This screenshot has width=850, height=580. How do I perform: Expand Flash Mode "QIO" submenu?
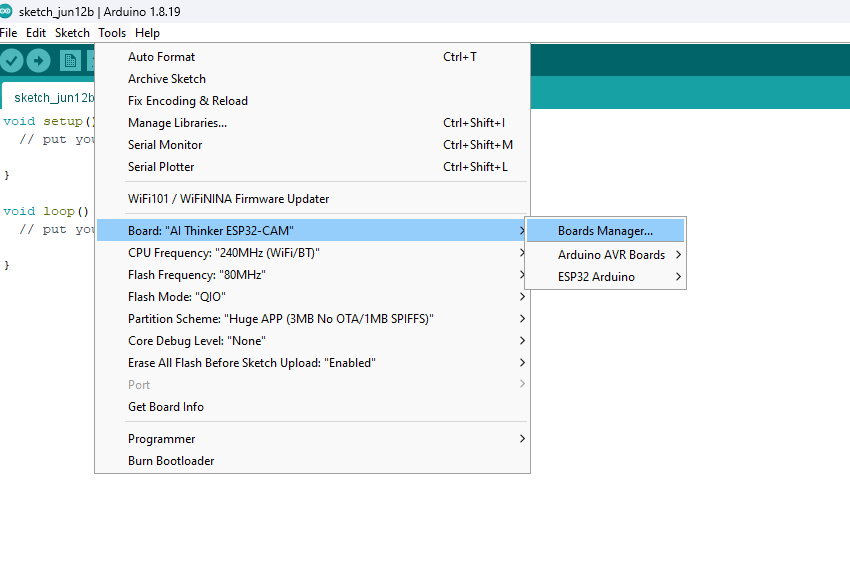click(x=312, y=297)
